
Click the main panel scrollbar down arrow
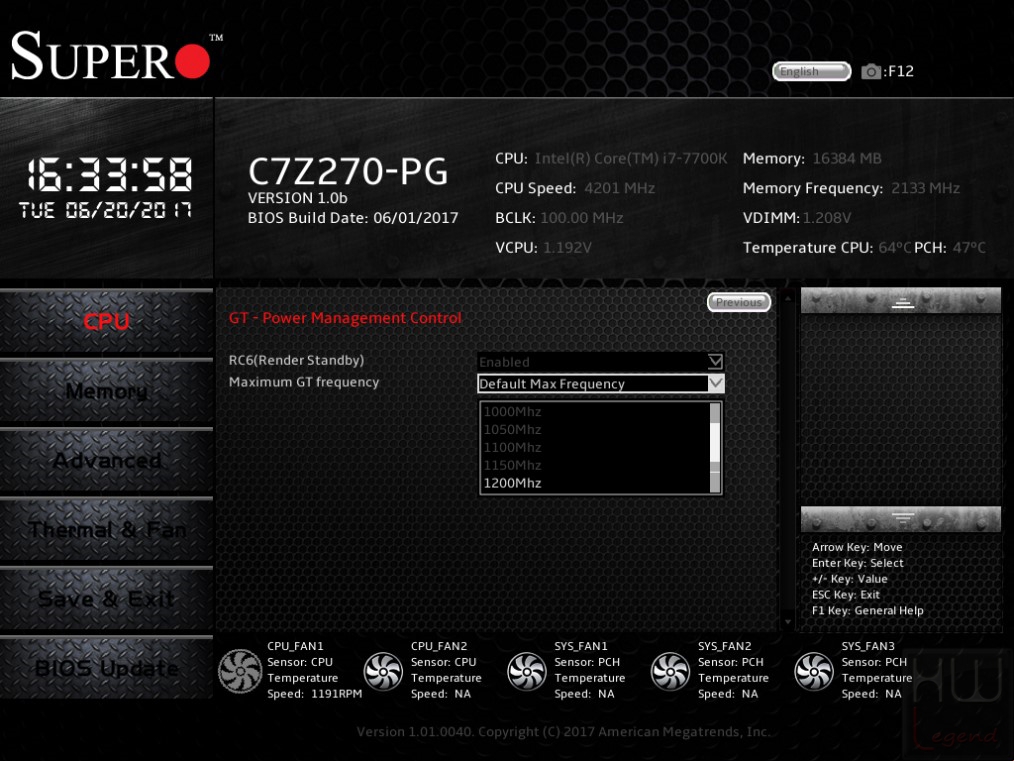coord(788,622)
